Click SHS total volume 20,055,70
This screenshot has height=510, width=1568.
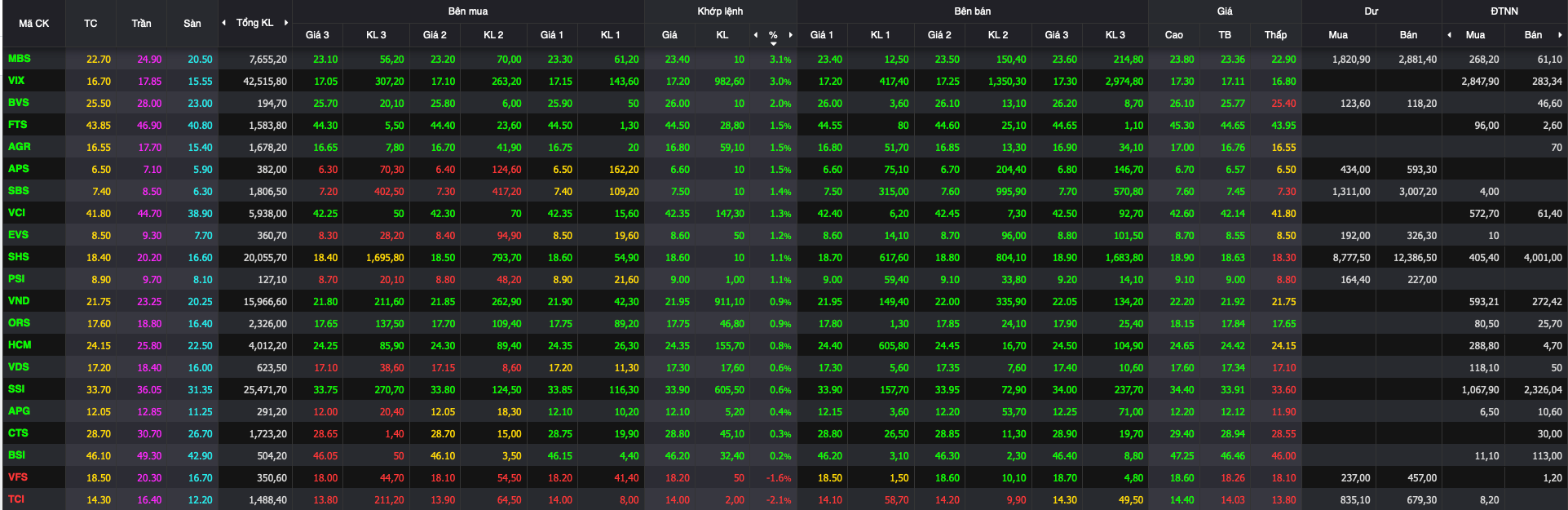point(265,258)
